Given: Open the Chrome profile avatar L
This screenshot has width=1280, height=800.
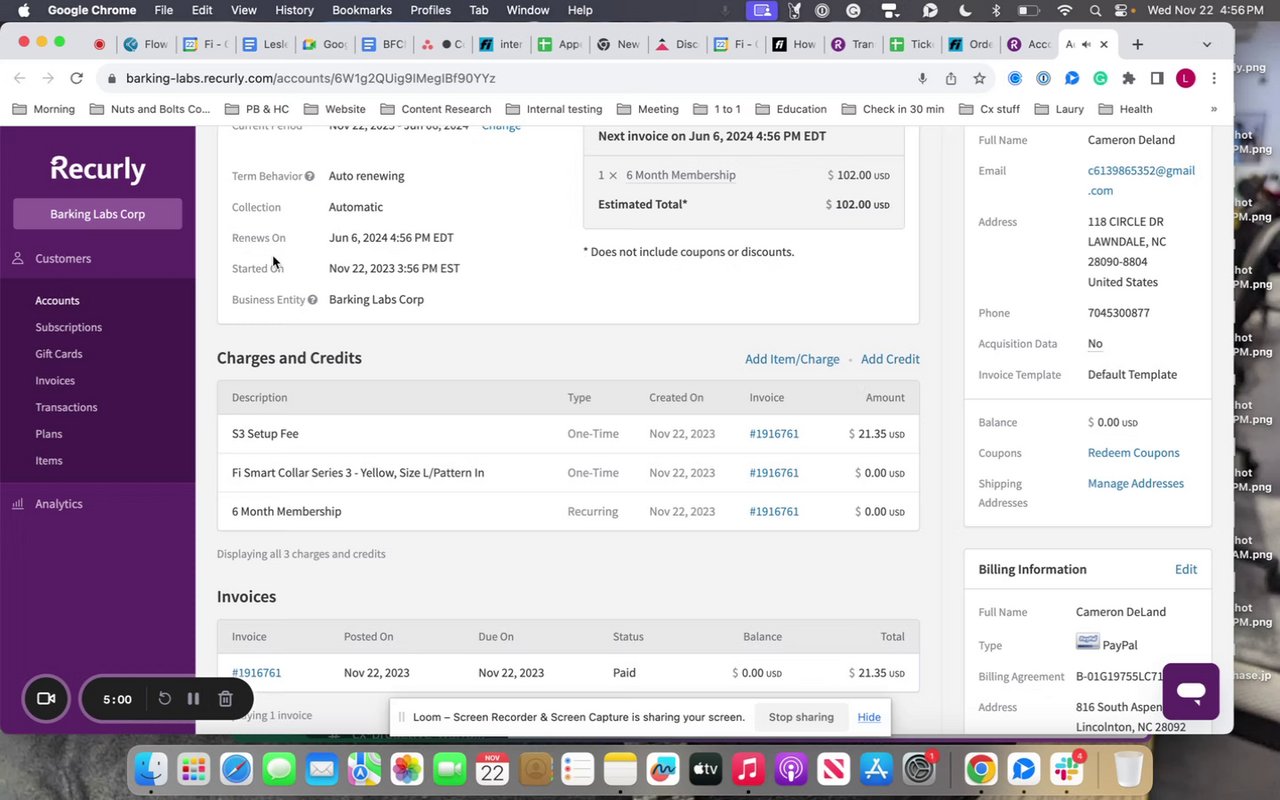Looking at the screenshot, I should click(1185, 78).
